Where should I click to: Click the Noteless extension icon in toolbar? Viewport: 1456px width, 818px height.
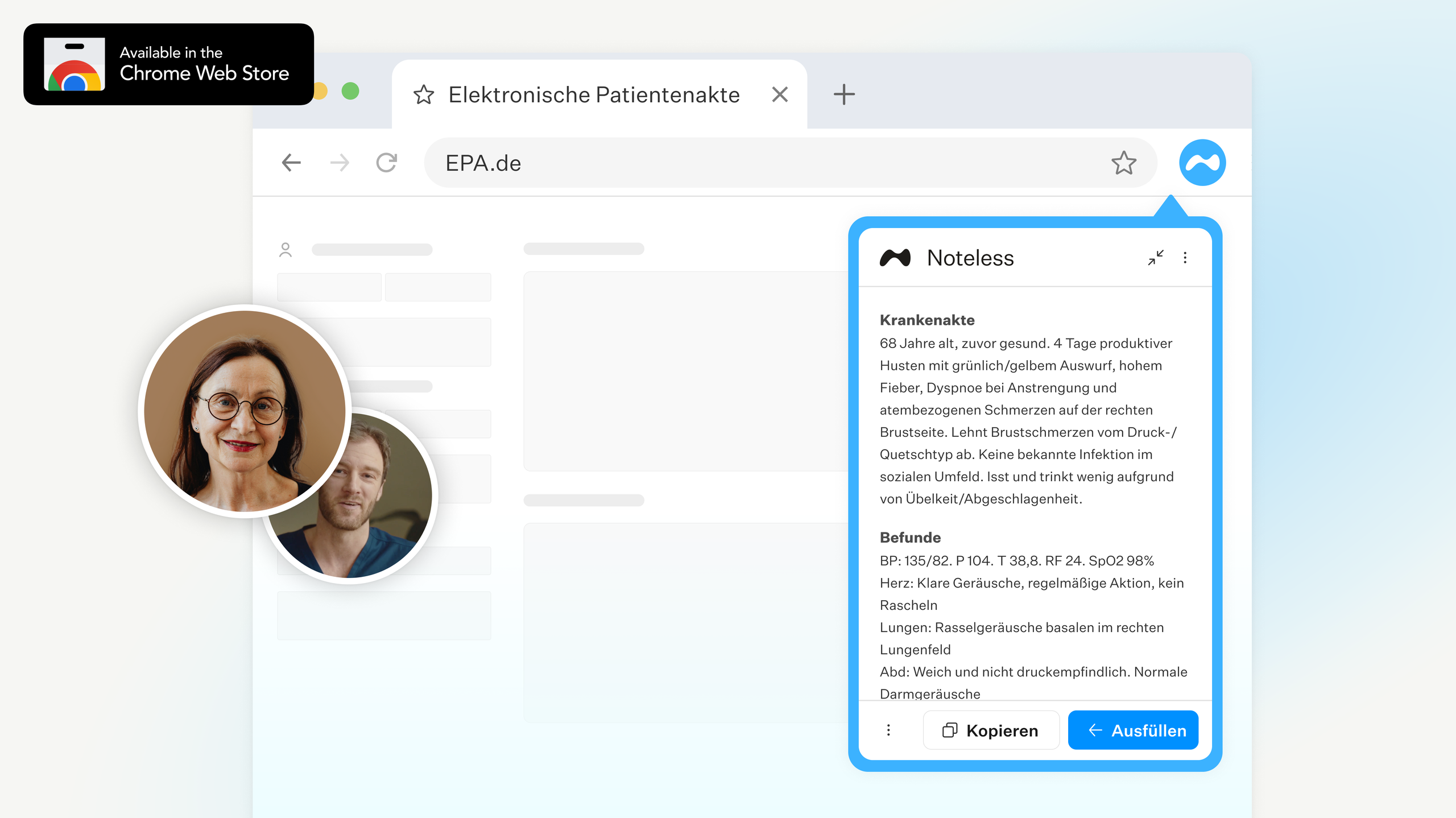point(1202,163)
